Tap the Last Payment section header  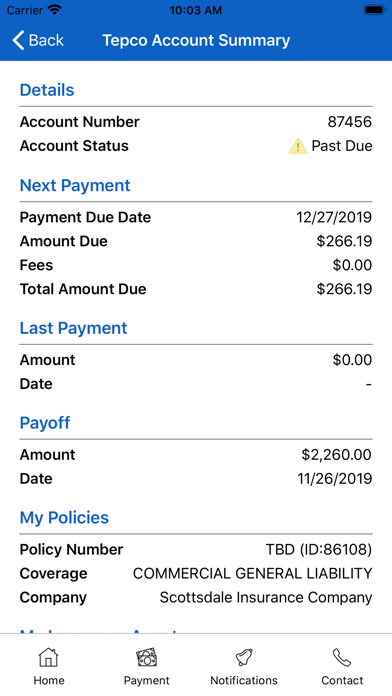74,328
